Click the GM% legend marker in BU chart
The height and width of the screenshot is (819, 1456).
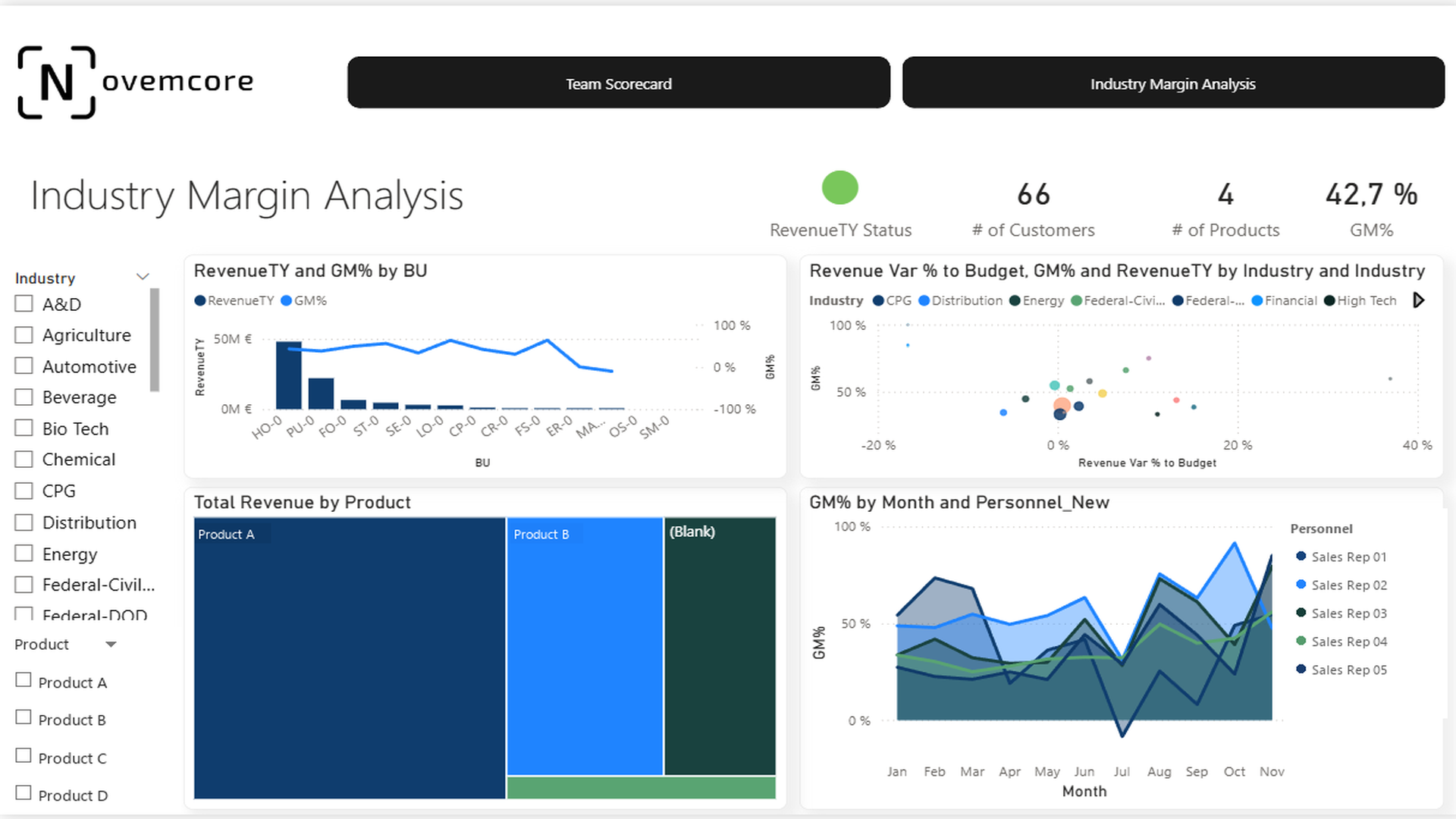287,300
